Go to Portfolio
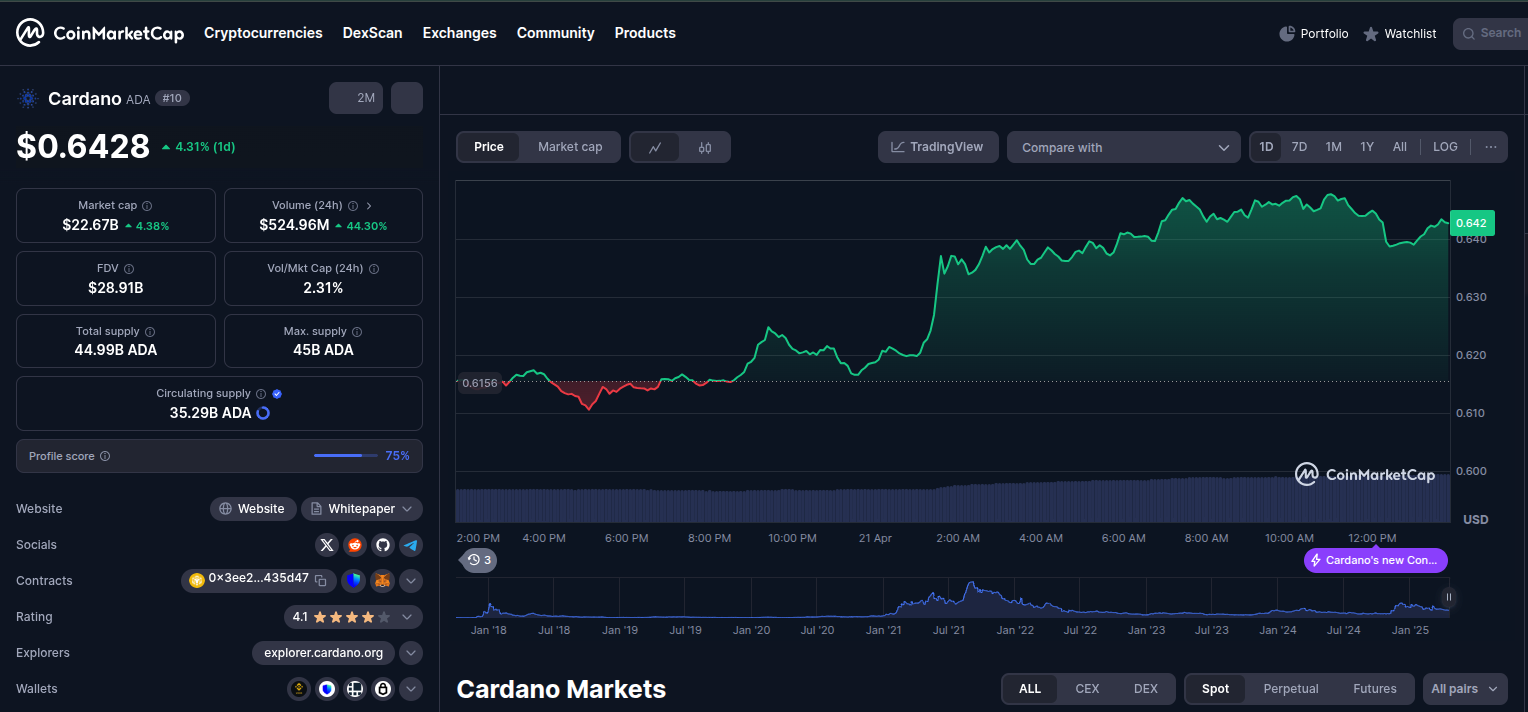 coord(1313,34)
